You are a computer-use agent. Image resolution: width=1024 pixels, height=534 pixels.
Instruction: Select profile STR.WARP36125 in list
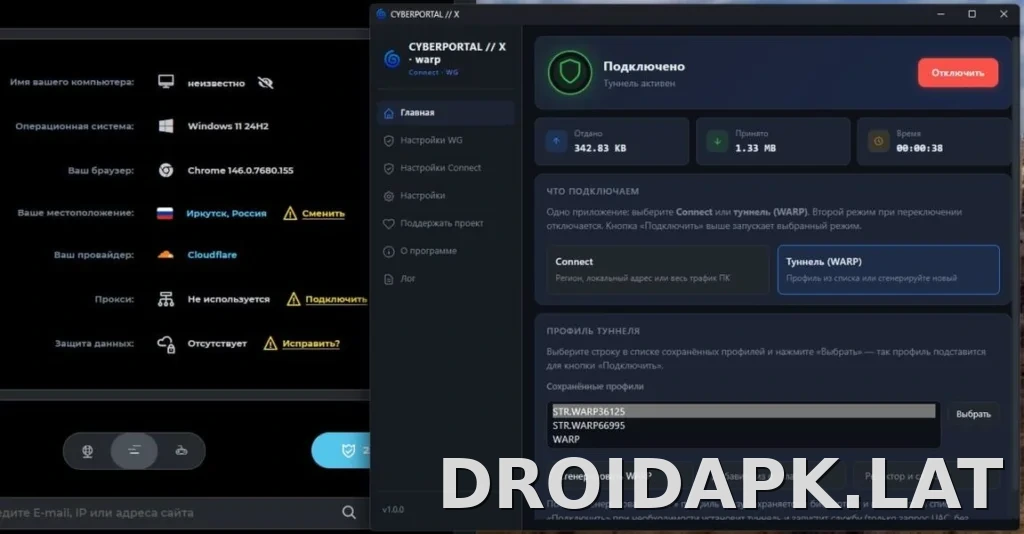[x=743, y=411]
